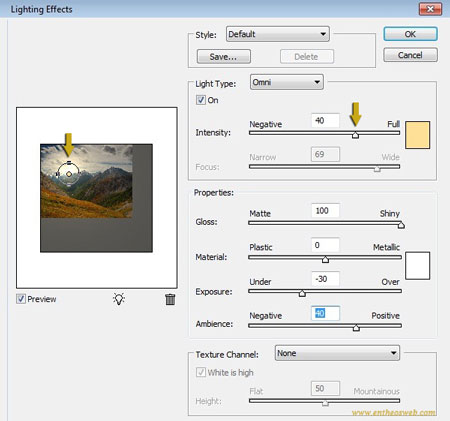The width and height of the screenshot is (450, 421).
Task: Click the Gloss slider handle
Action: (401, 225)
